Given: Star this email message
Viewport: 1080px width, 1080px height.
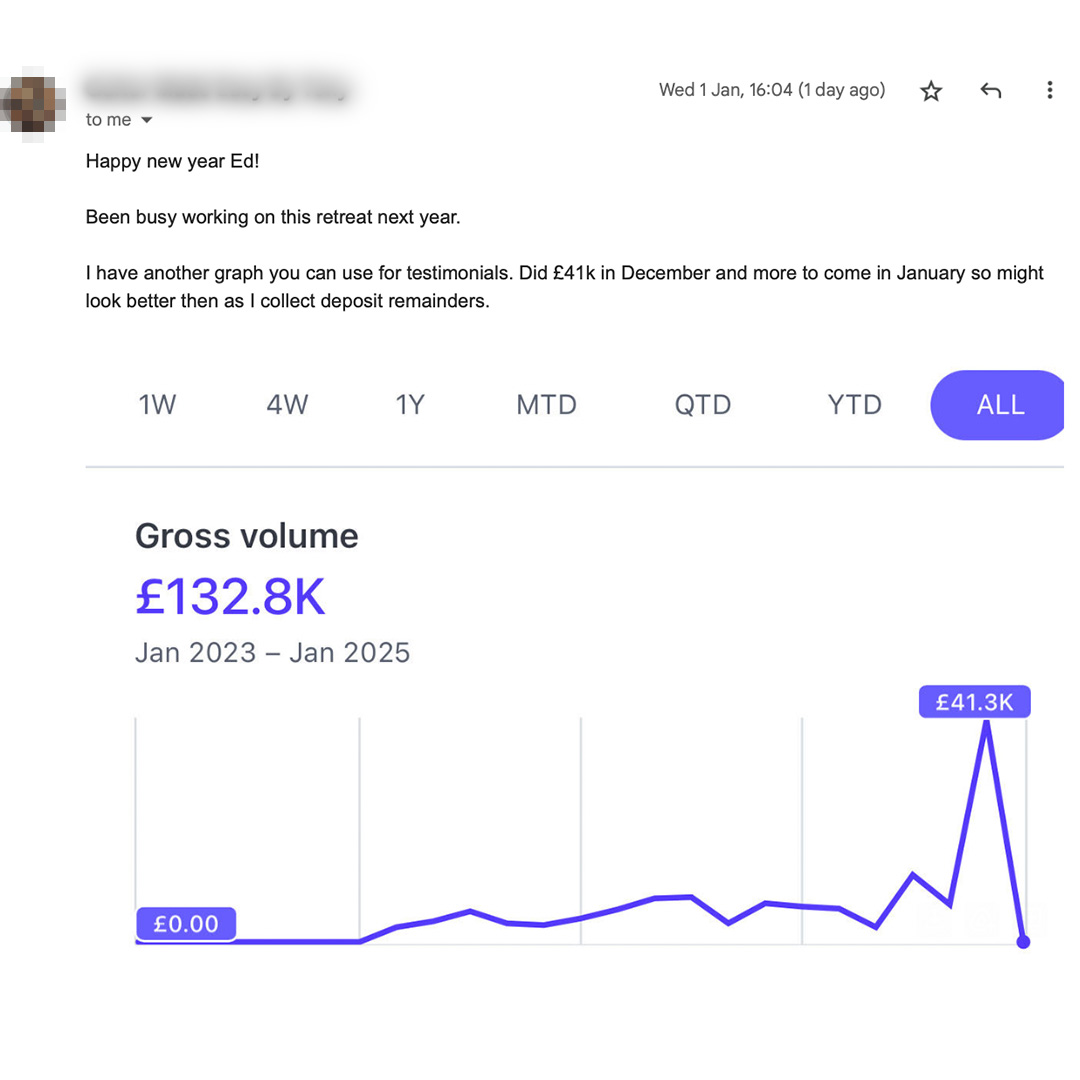Looking at the screenshot, I should pos(931,90).
